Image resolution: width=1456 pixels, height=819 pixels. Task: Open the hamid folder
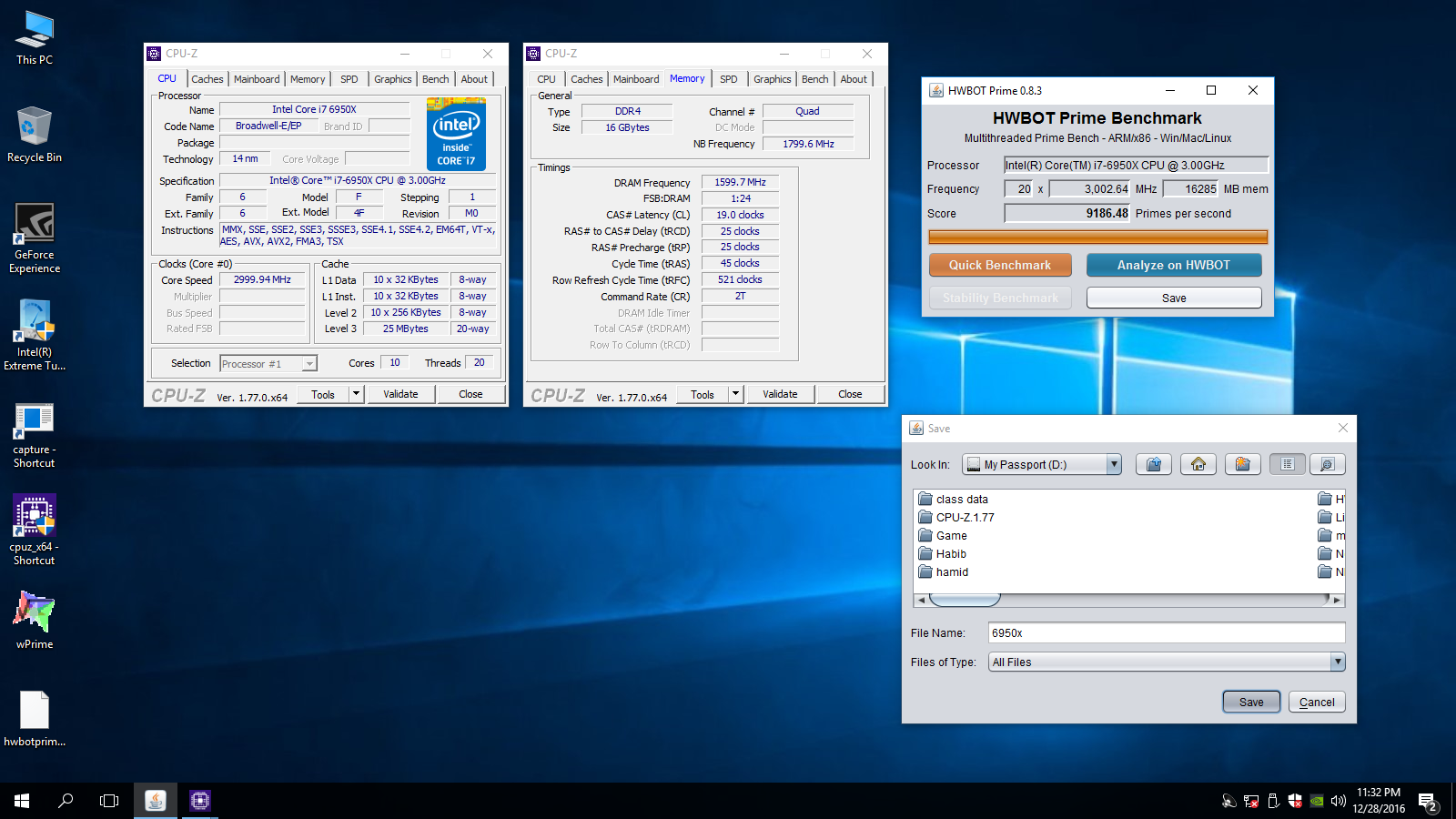944,571
